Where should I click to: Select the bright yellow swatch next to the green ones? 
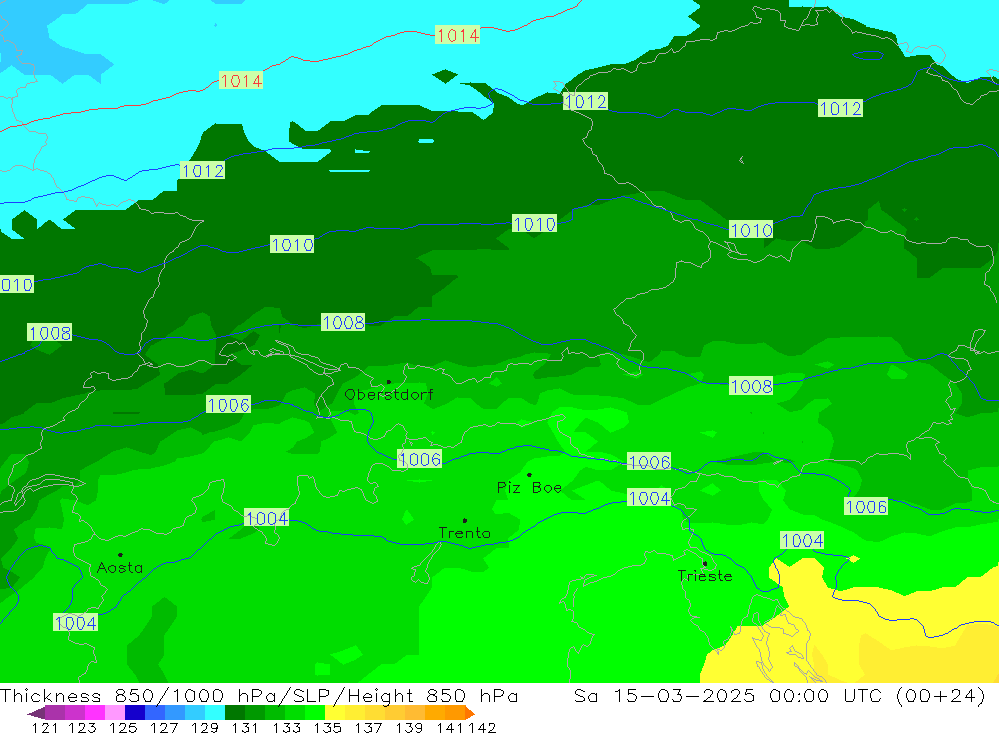point(335,713)
